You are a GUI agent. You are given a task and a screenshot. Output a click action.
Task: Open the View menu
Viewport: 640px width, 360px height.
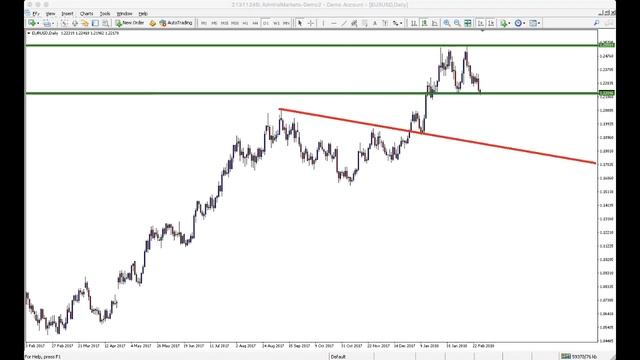[50, 13]
